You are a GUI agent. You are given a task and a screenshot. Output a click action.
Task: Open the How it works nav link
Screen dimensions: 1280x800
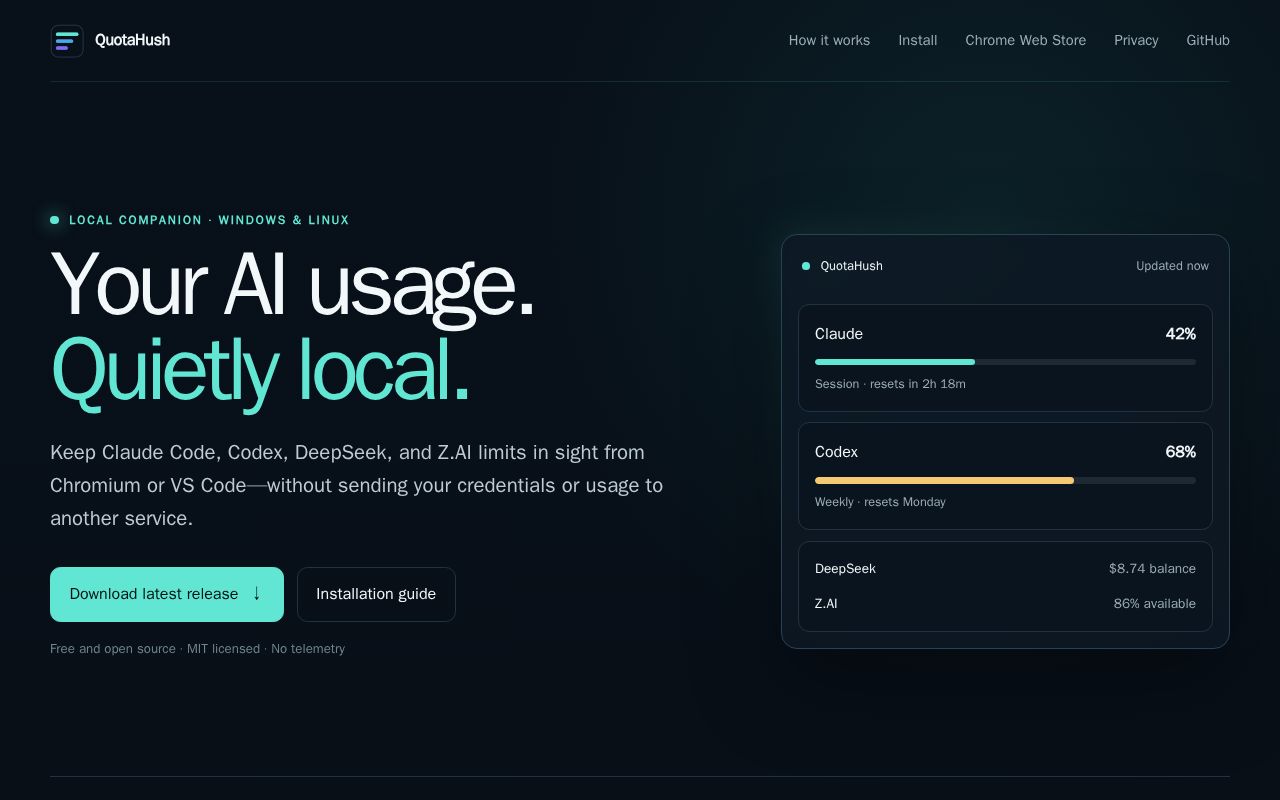tap(829, 40)
